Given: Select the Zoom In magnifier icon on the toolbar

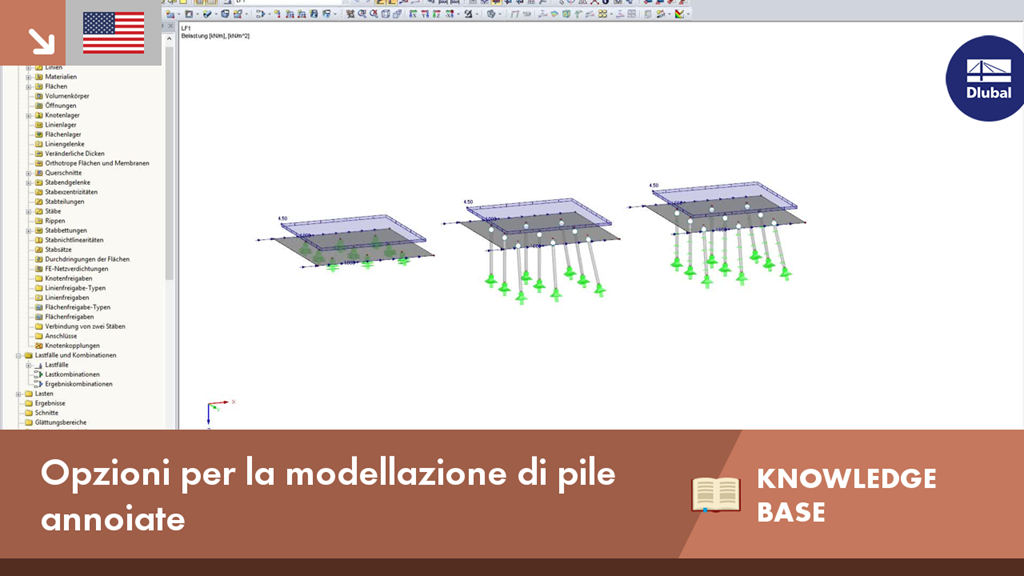Looking at the screenshot, I should coord(361,15).
